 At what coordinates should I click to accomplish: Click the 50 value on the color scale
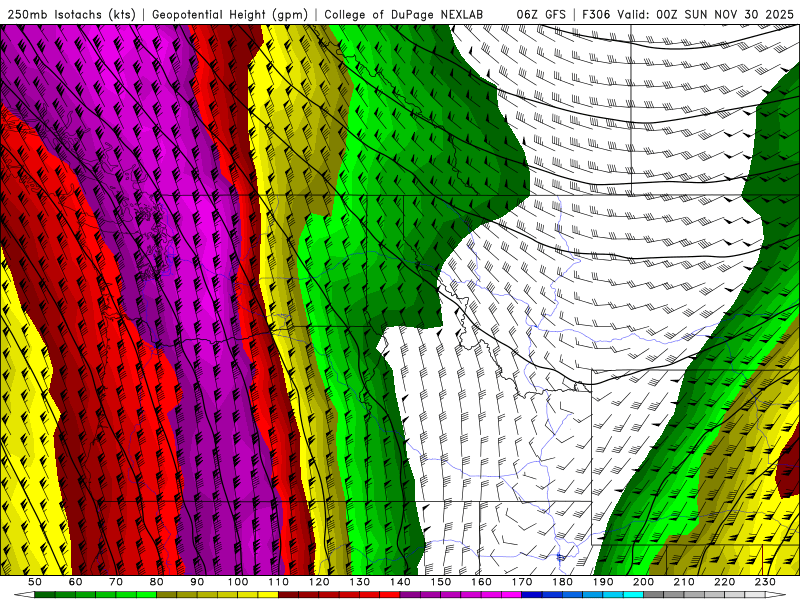35,582
